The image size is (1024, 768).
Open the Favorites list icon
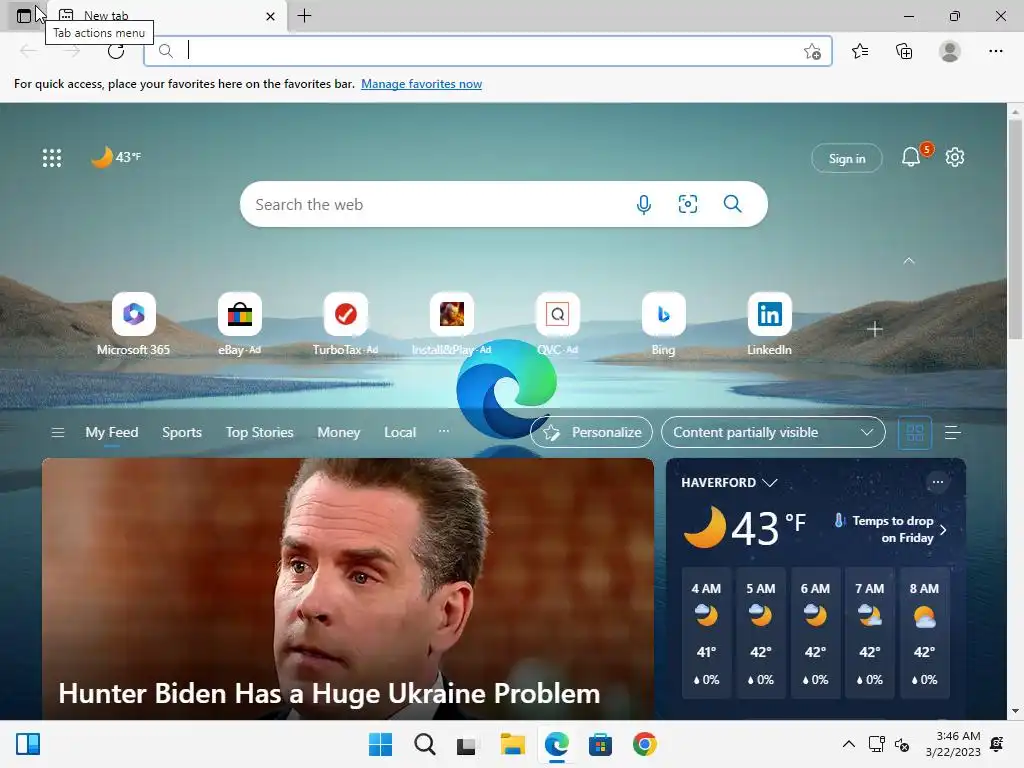tap(860, 51)
